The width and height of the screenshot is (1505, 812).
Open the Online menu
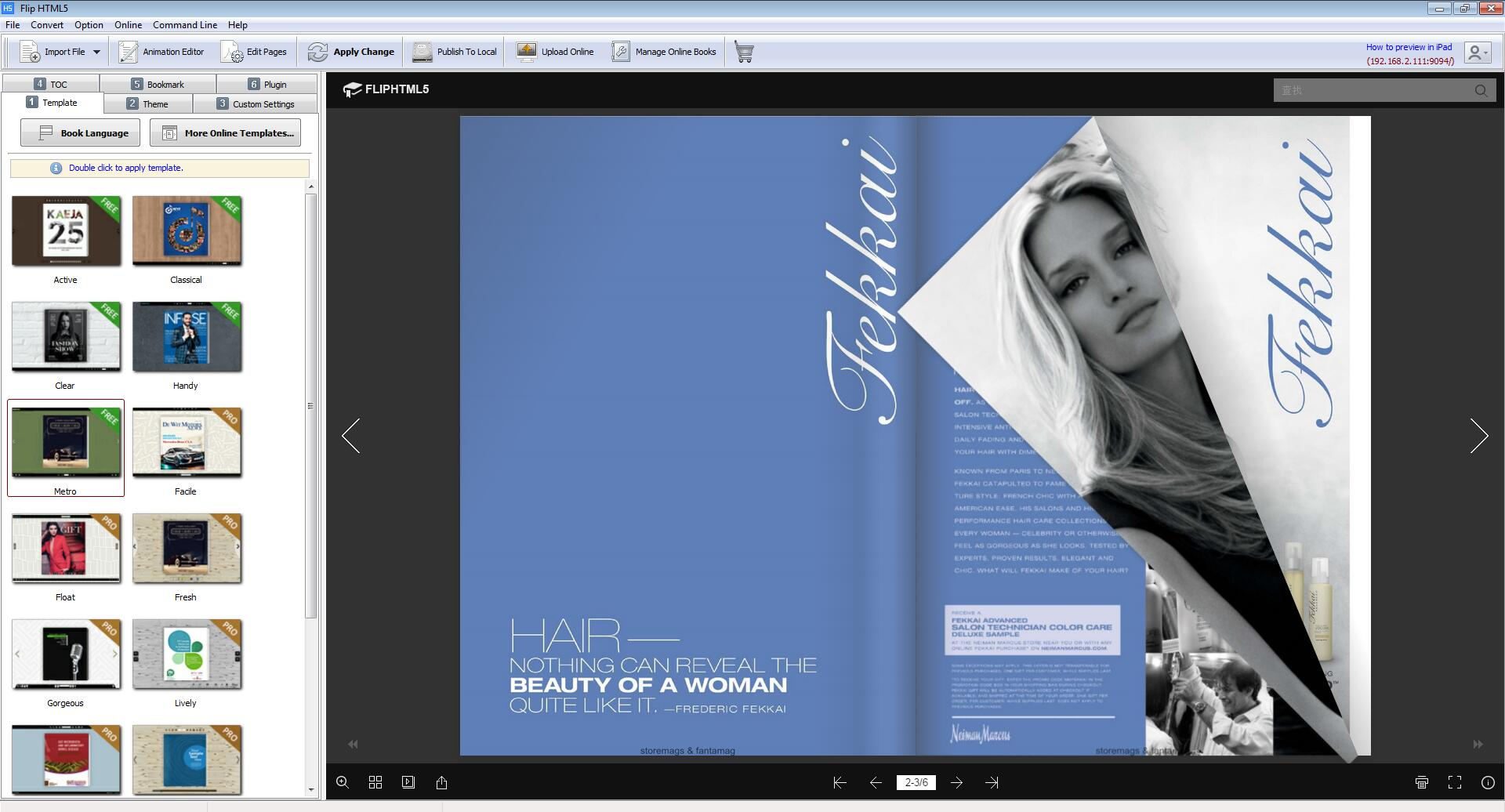[x=128, y=25]
